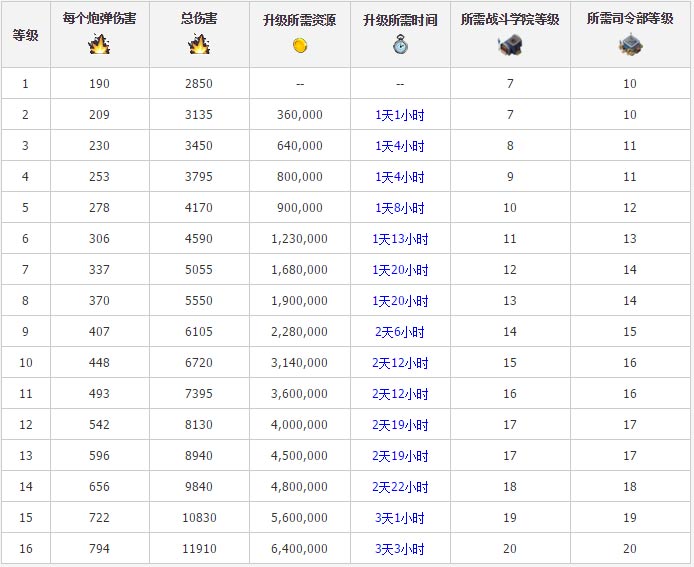Open the 1天1小时 upgrade time link
This screenshot has height=567, width=694.
[x=400, y=115]
